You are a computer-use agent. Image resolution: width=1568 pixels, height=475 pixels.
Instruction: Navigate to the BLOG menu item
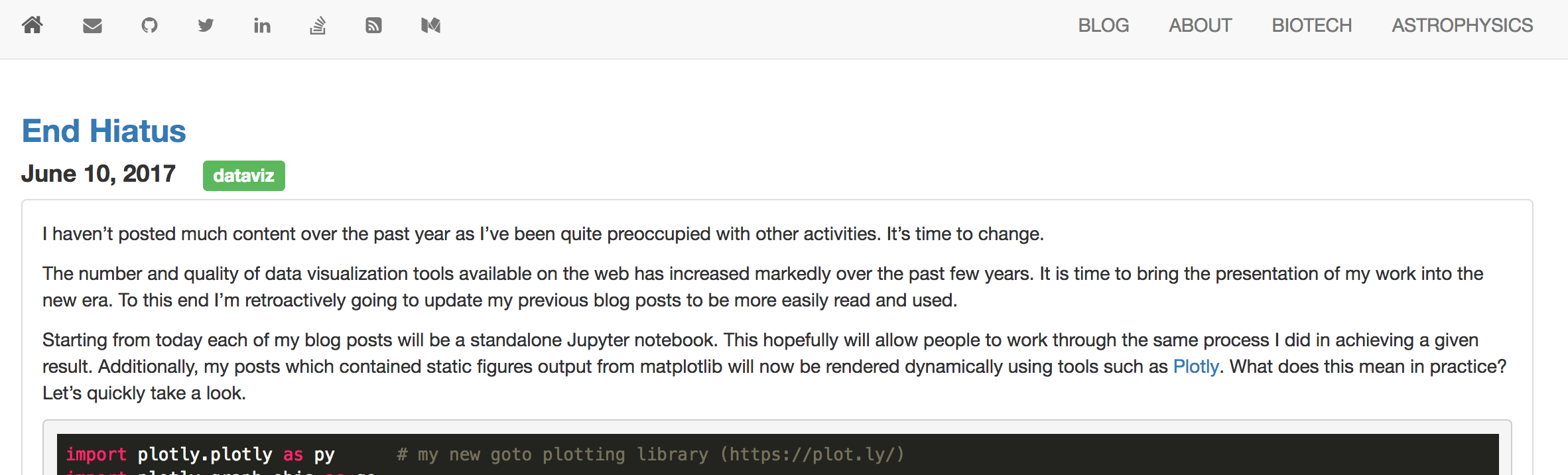coord(1103,25)
